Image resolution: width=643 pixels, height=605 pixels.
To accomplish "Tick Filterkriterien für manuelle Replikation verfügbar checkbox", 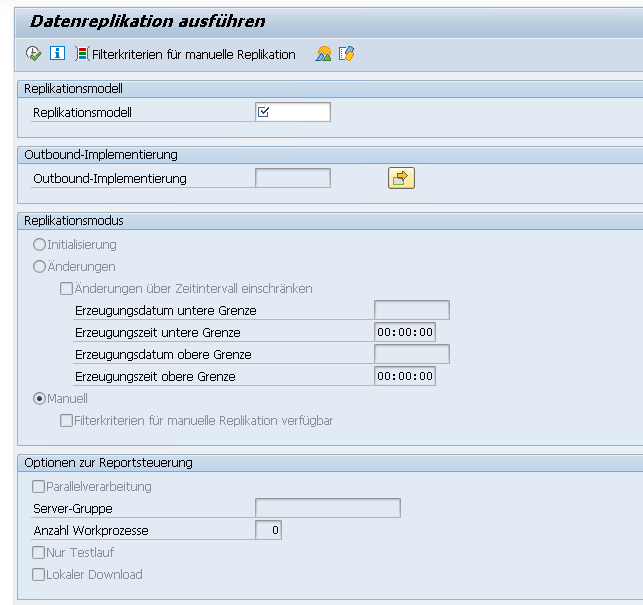I will pyautogui.click(x=66, y=420).
